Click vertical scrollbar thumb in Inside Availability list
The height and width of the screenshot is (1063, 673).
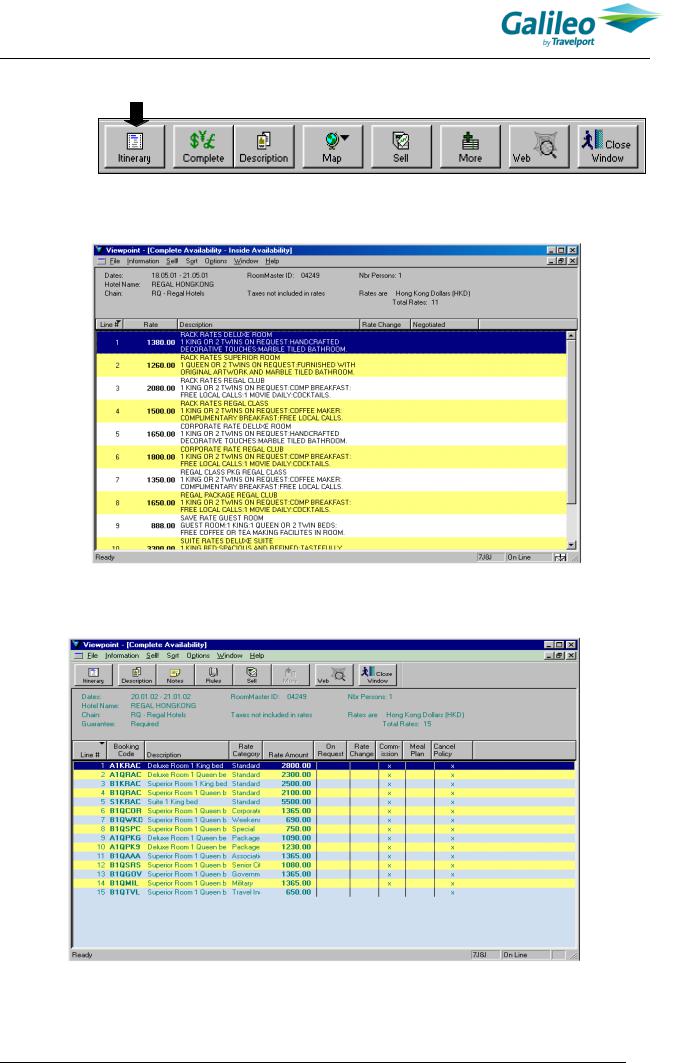pyautogui.click(x=571, y=422)
